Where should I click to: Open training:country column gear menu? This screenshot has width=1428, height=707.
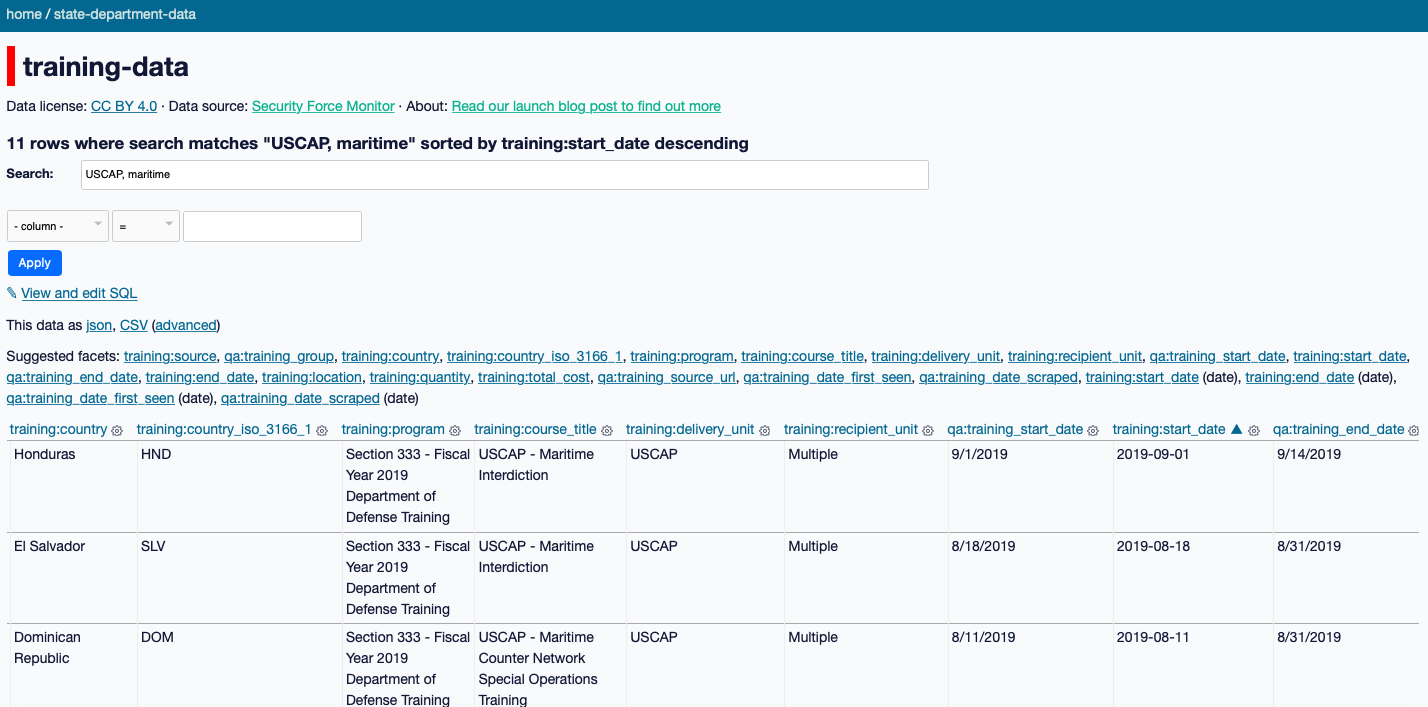click(x=117, y=431)
